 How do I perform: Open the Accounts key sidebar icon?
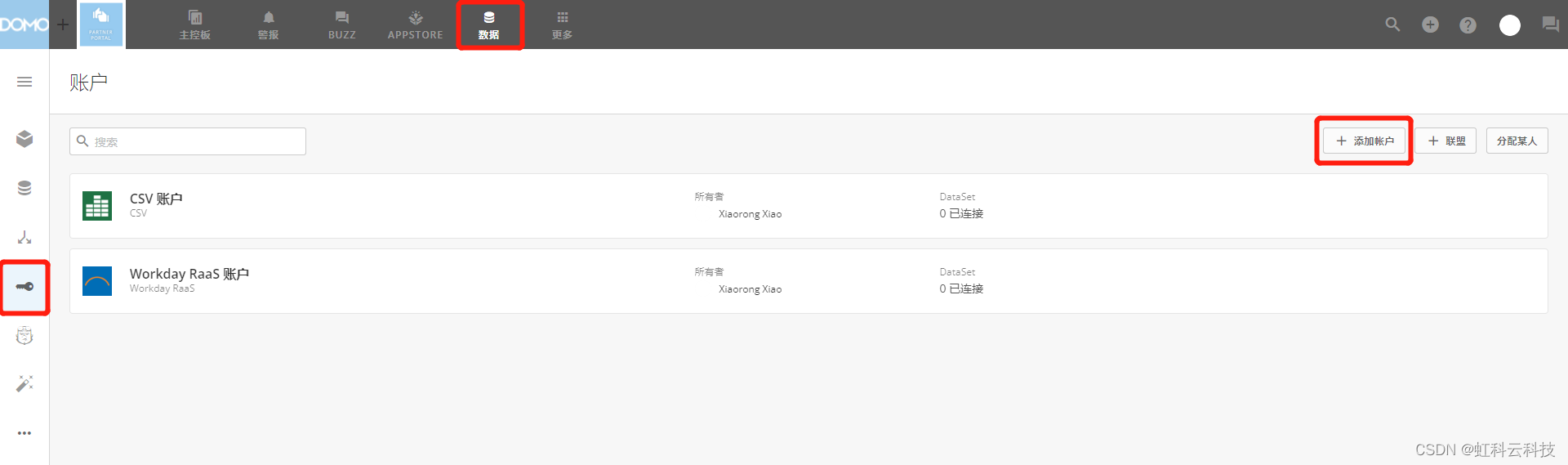pos(24,287)
